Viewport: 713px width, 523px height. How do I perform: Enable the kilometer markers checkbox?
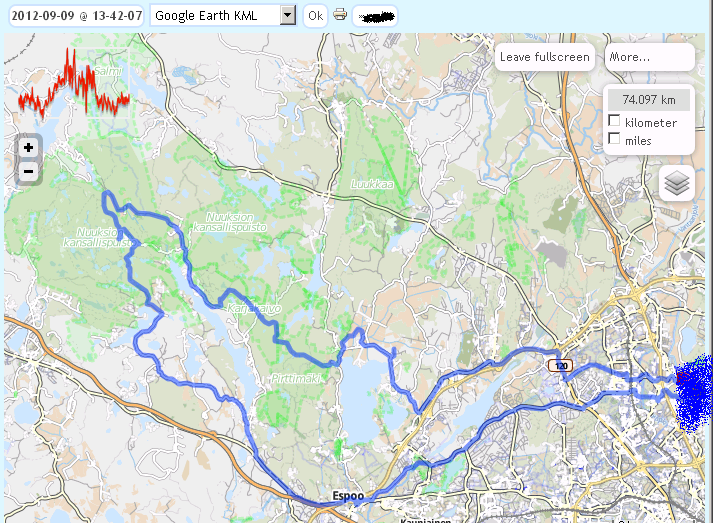(615, 122)
